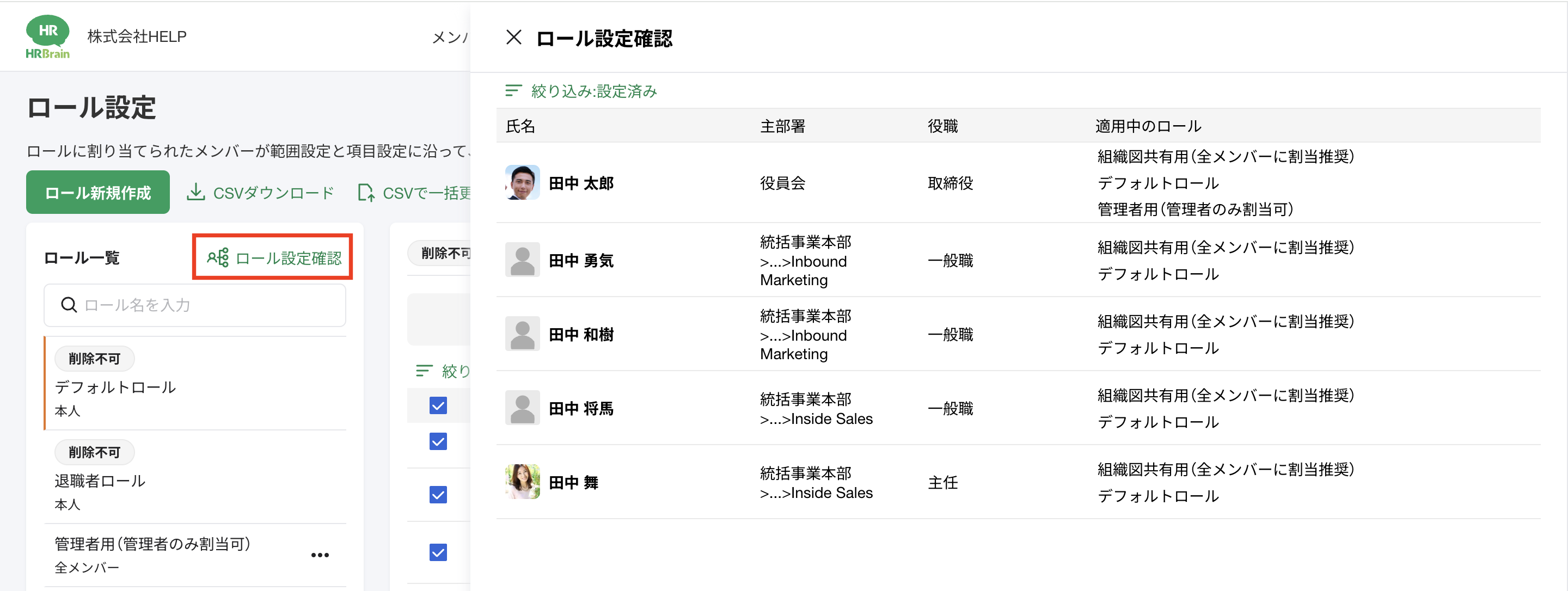Select 退職者ロール in the role list
This screenshot has height=591, width=1568.
pos(100,481)
